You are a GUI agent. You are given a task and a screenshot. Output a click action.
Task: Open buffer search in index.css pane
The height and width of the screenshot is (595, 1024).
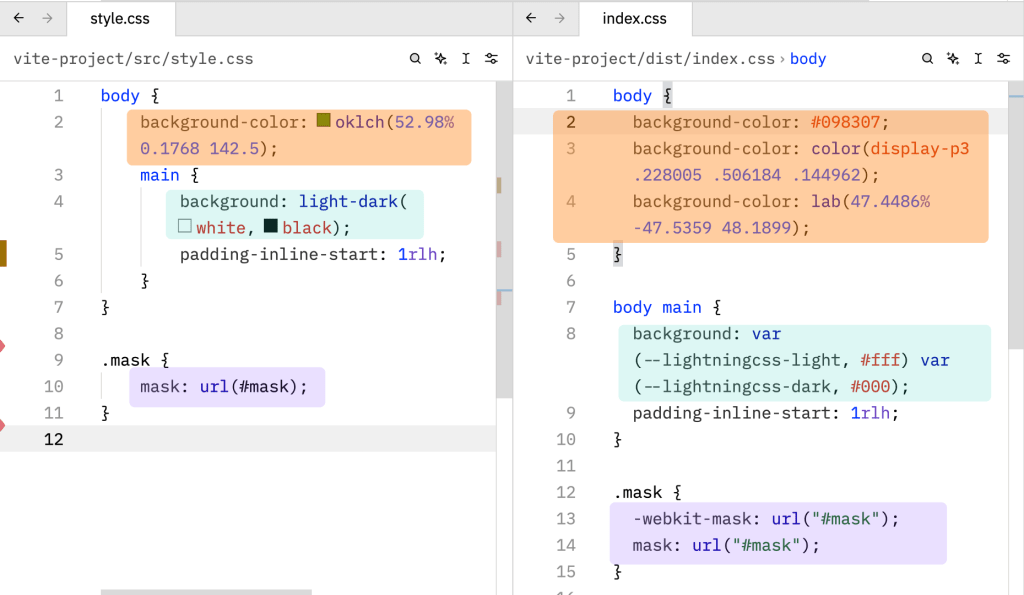[x=927, y=59]
